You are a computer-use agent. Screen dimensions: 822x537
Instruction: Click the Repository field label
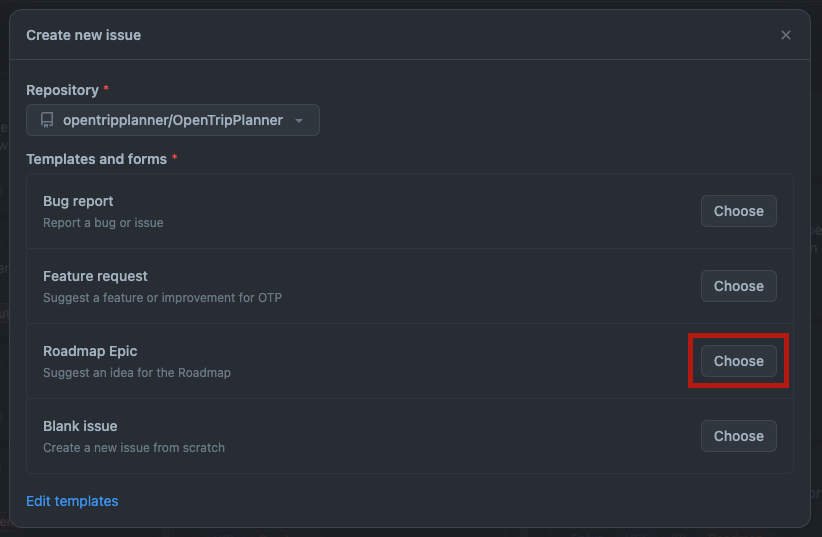tap(62, 90)
